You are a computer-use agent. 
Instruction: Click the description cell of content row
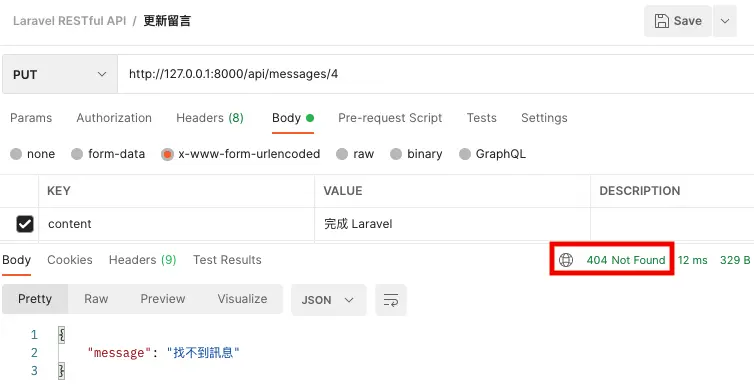(672, 224)
